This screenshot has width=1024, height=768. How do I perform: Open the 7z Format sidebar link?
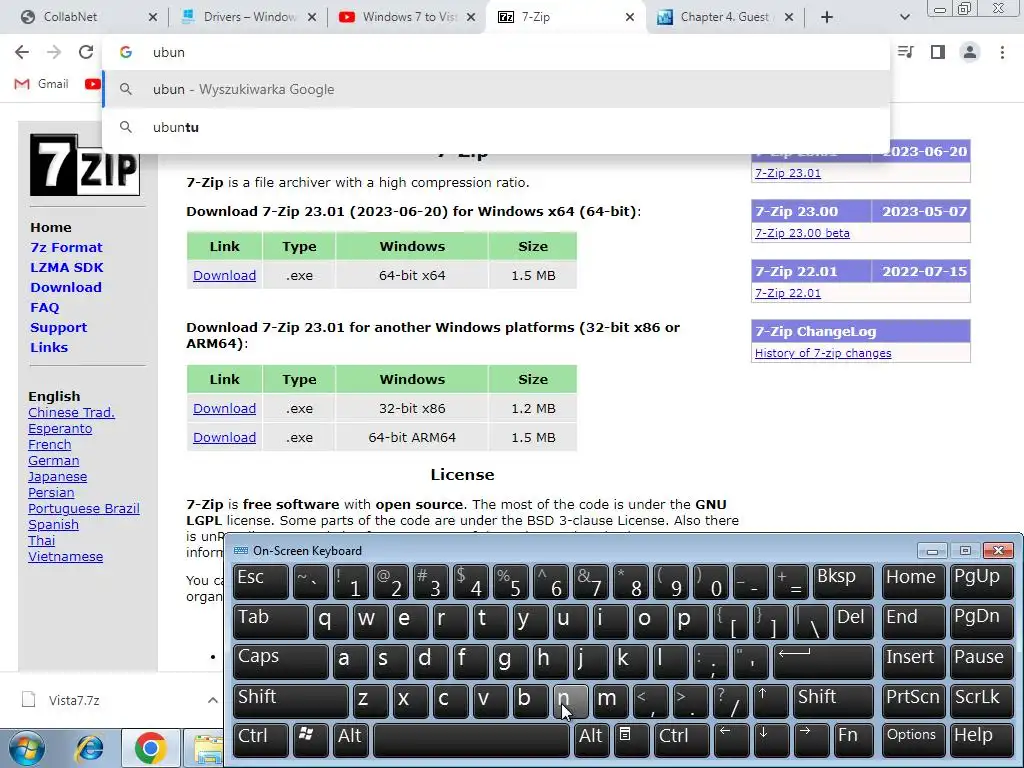(66, 248)
